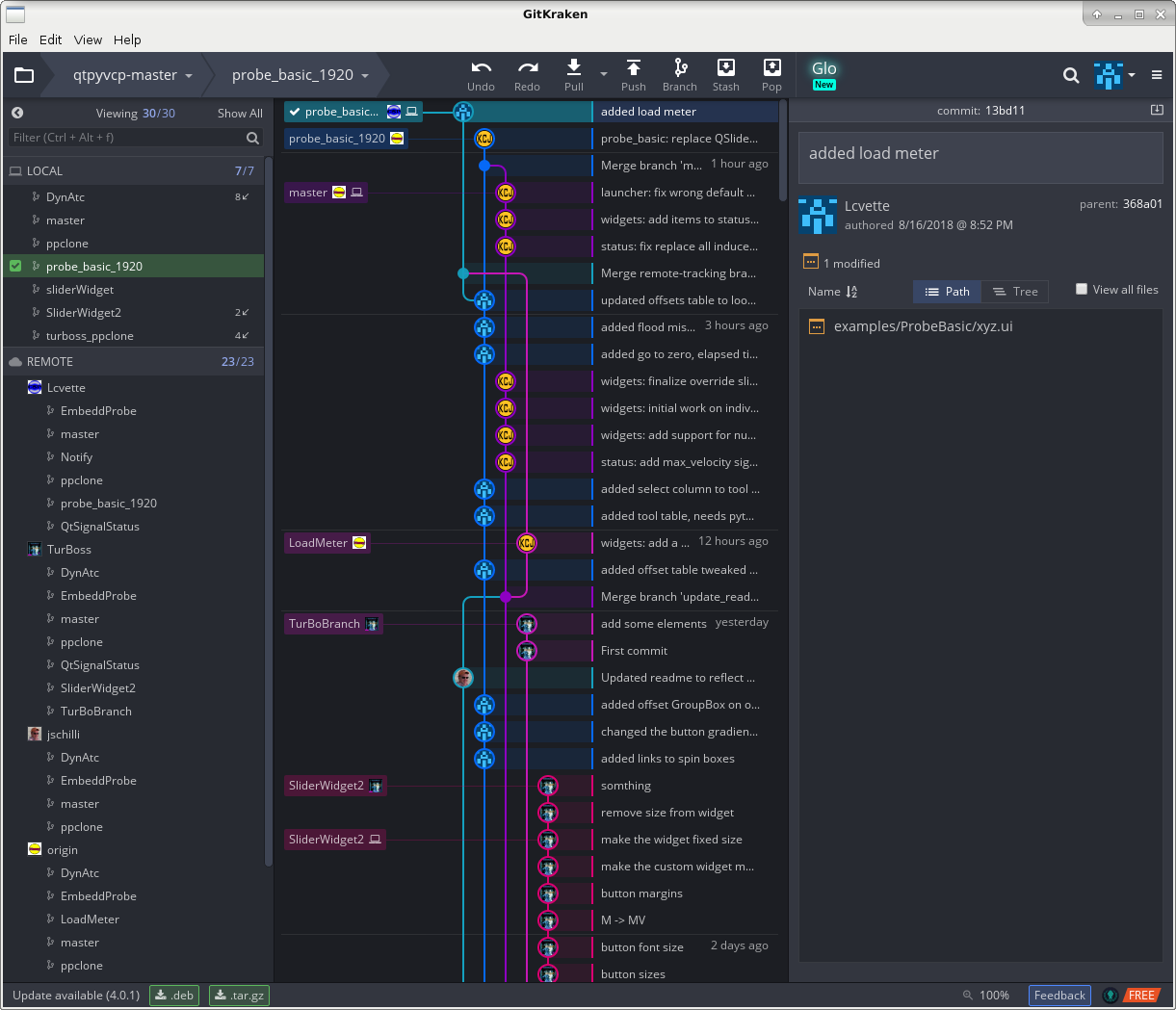Open the probe_basic_1920 branch dropdown
The width and height of the screenshot is (1176, 1010).
301,75
